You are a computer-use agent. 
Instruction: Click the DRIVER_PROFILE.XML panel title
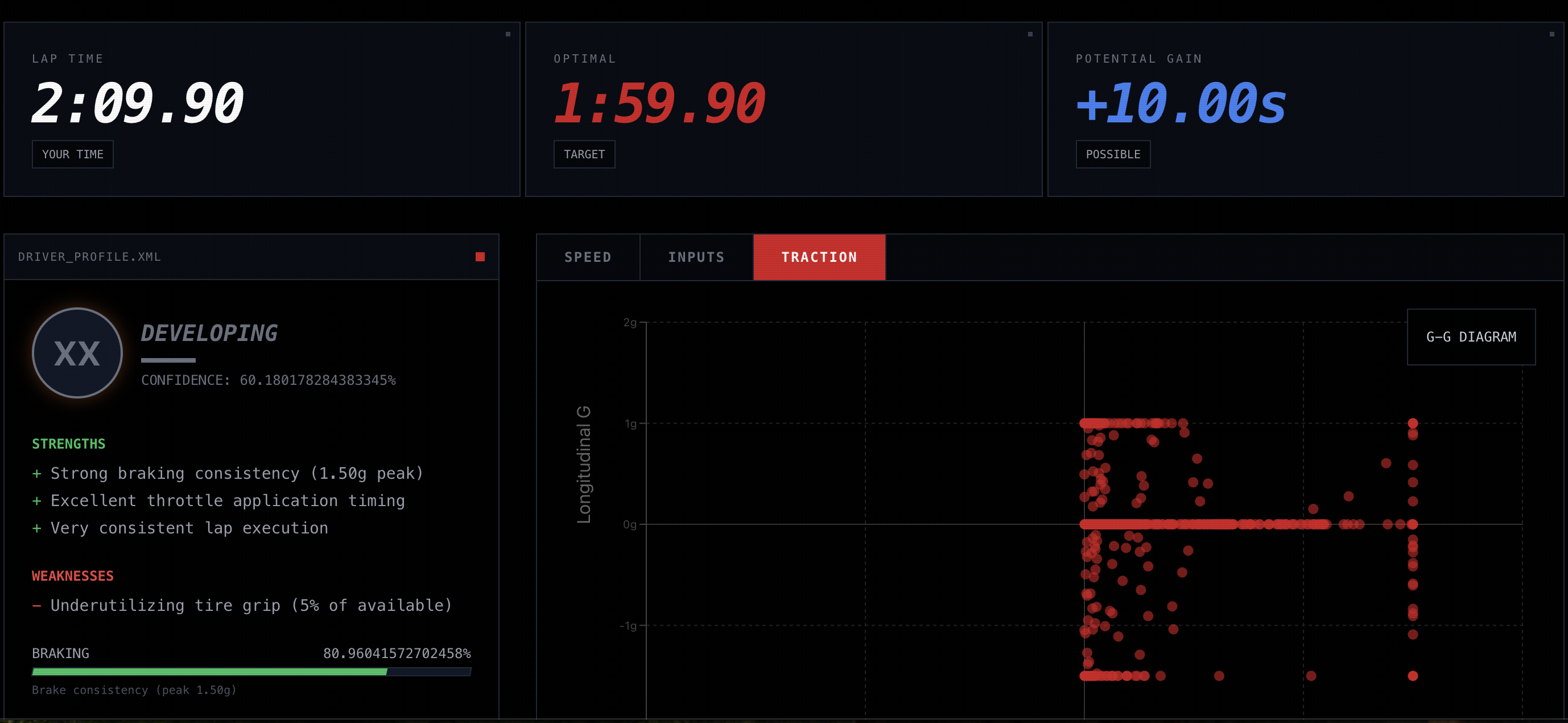[89, 257]
